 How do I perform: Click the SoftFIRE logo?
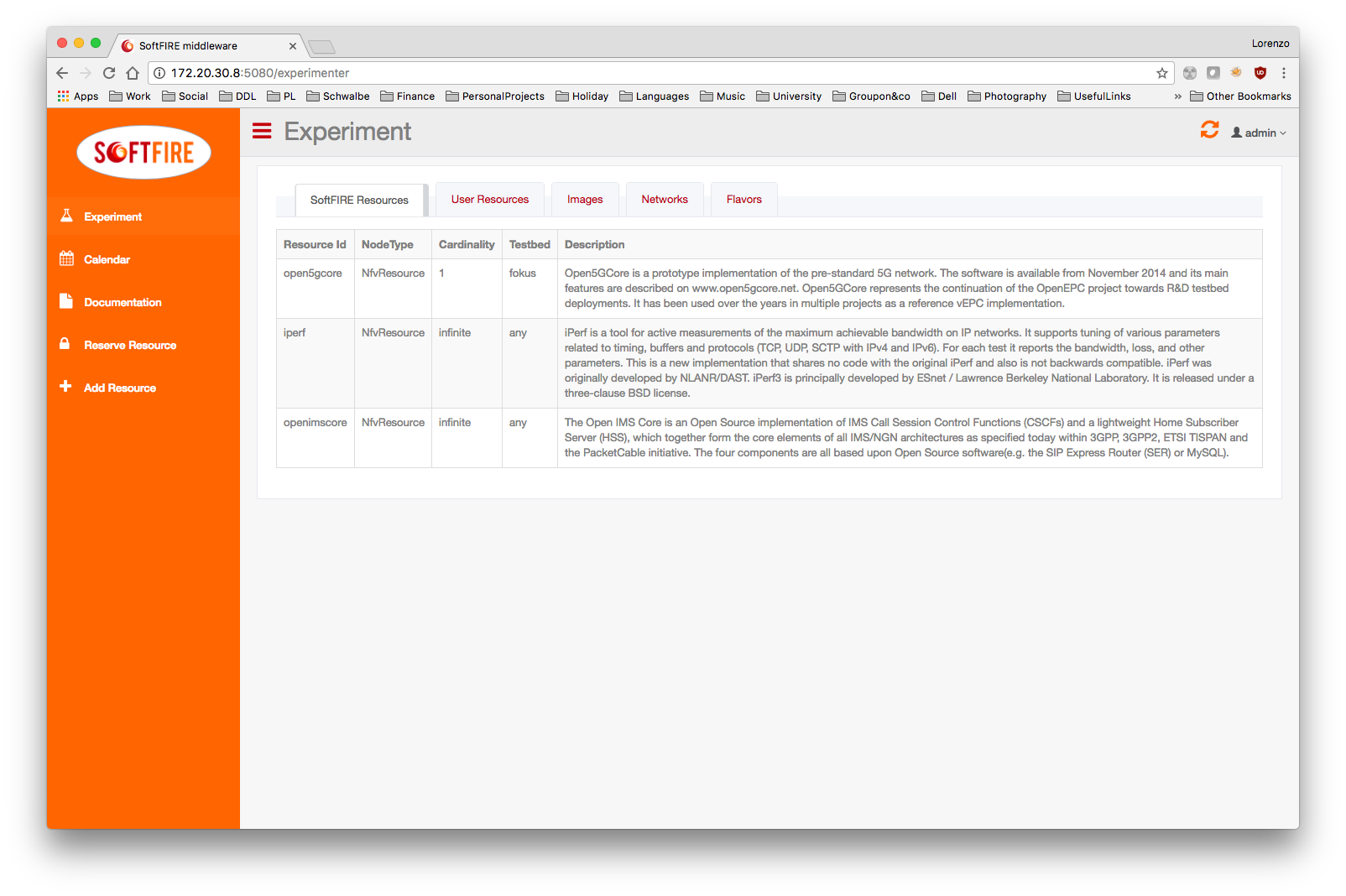pos(143,152)
